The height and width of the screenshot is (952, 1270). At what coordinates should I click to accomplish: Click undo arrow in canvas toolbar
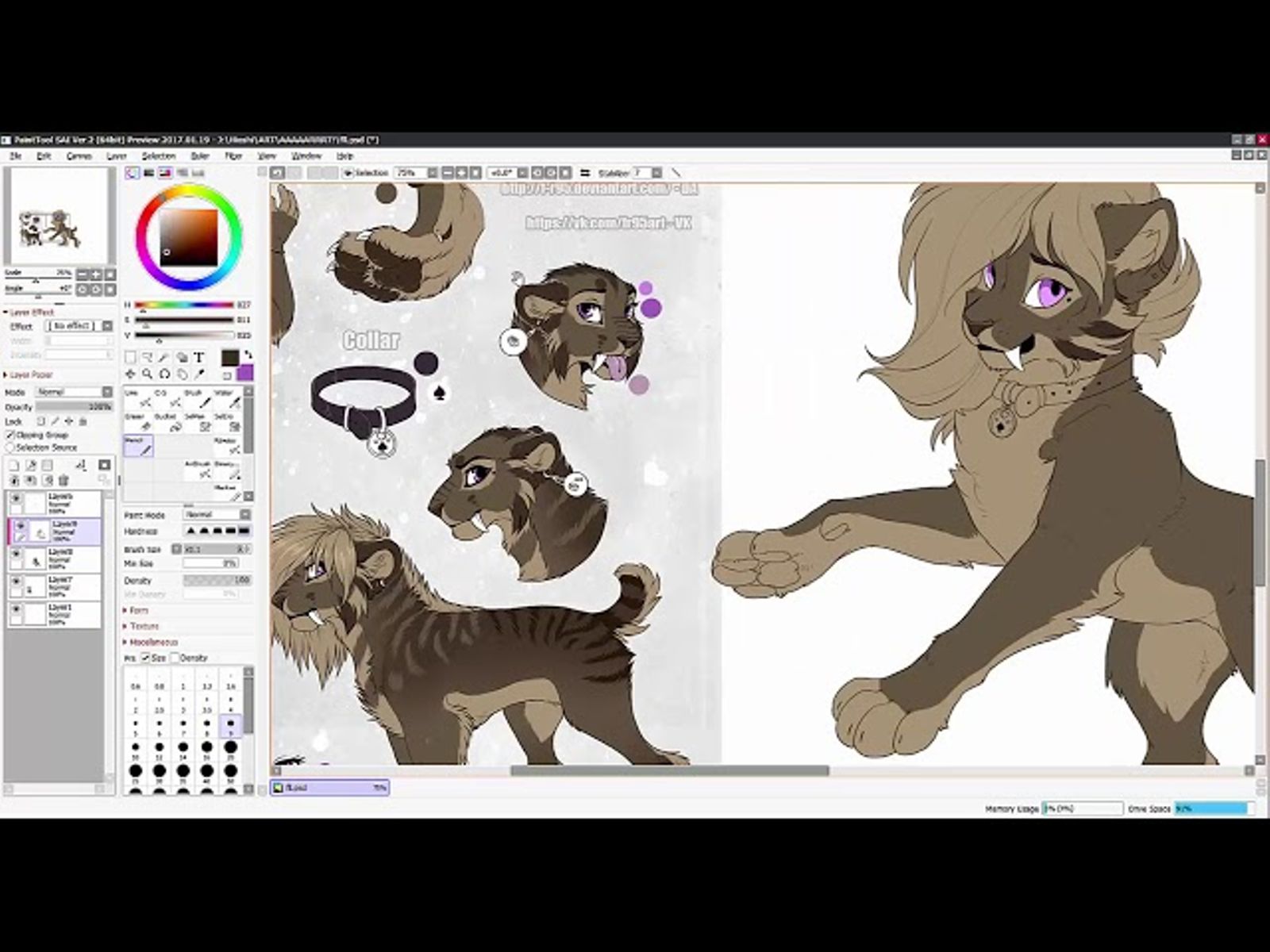click(278, 173)
